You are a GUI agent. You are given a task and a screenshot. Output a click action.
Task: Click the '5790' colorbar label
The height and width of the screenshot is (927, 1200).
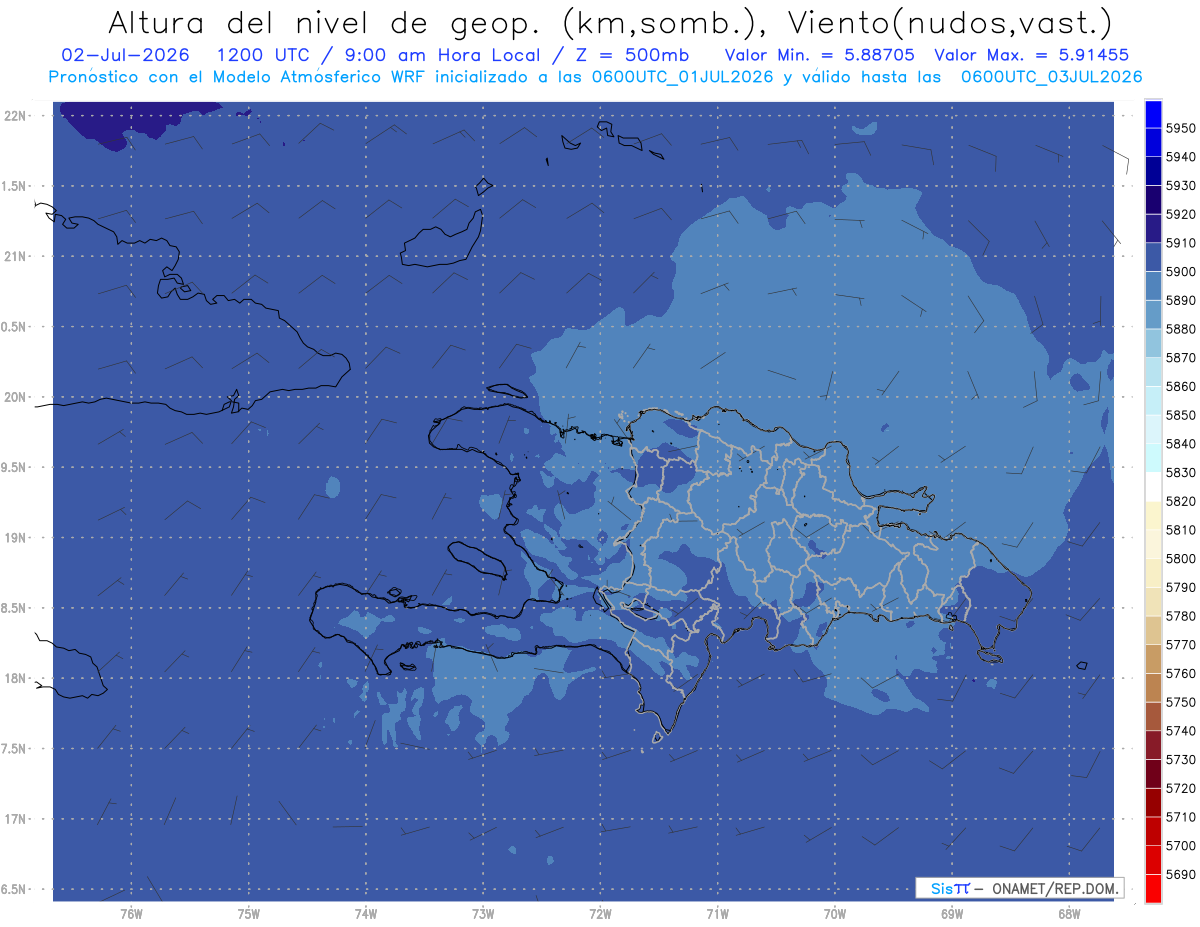pos(1181,587)
